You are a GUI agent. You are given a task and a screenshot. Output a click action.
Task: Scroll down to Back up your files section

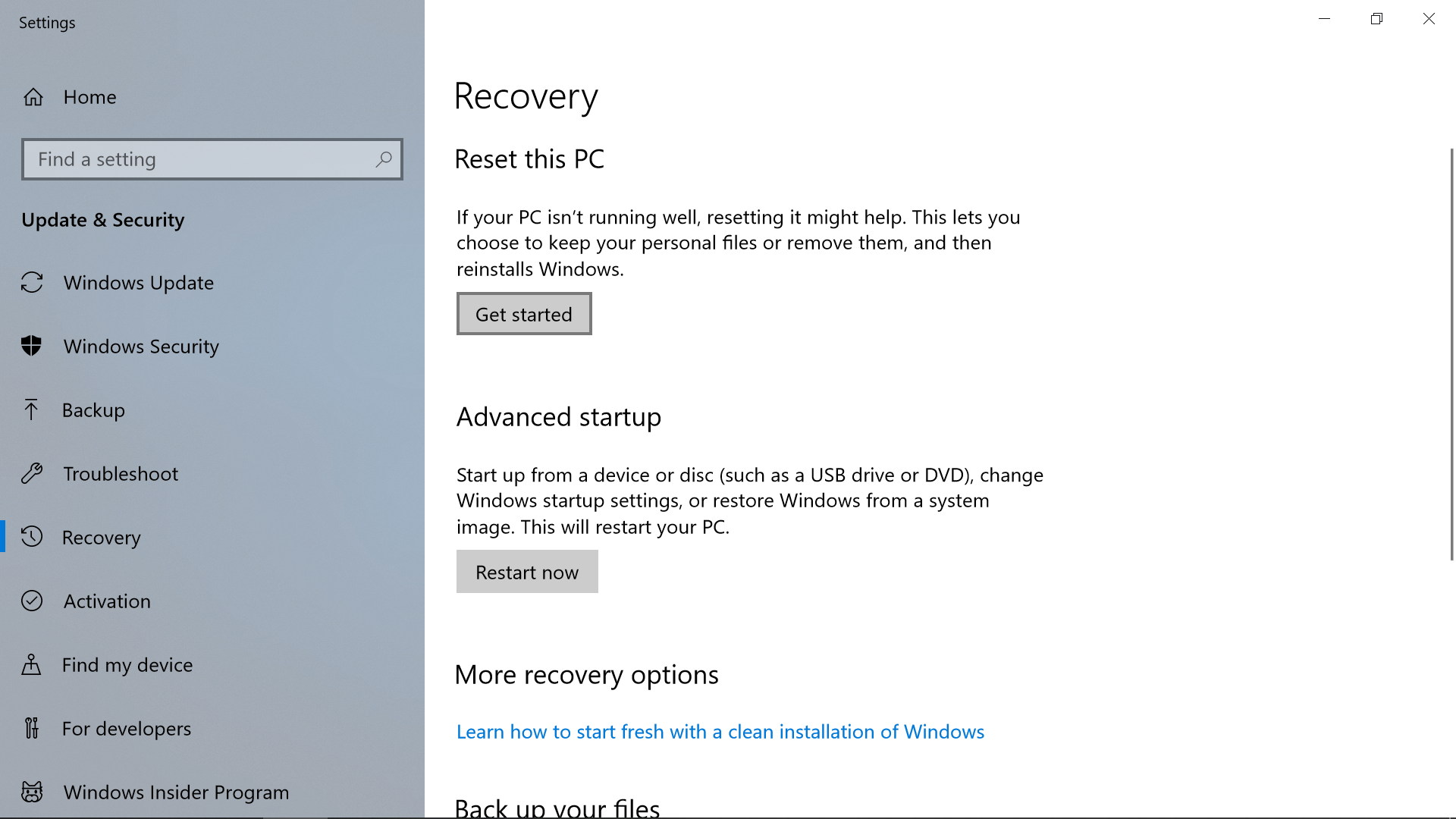556,805
